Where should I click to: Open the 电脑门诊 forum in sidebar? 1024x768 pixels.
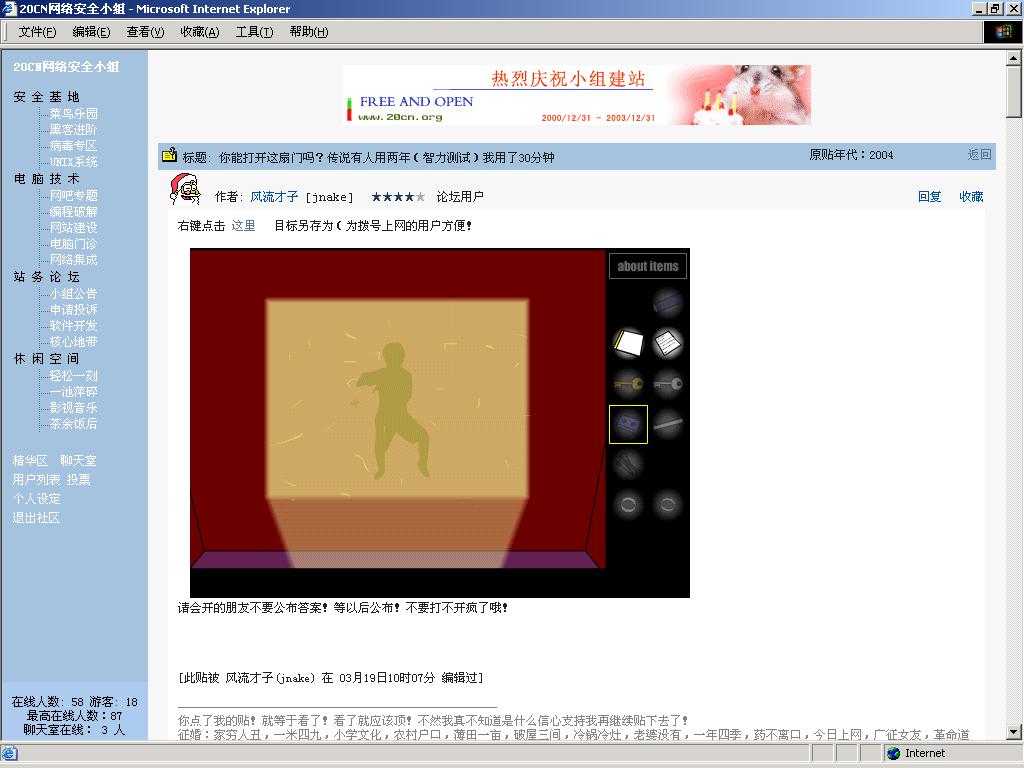(x=74, y=244)
